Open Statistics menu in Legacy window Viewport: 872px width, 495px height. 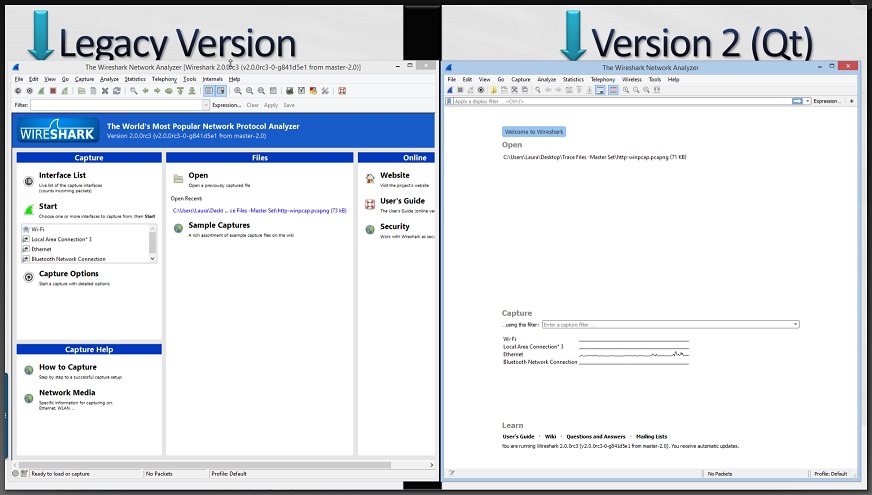[135, 79]
